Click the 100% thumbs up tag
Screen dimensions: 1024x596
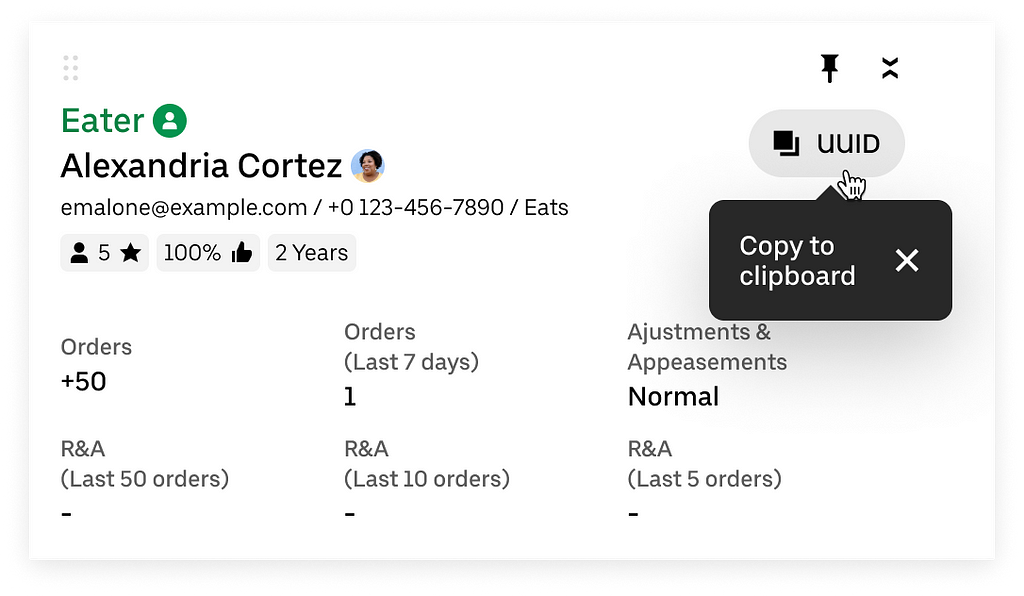(x=208, y=253)
